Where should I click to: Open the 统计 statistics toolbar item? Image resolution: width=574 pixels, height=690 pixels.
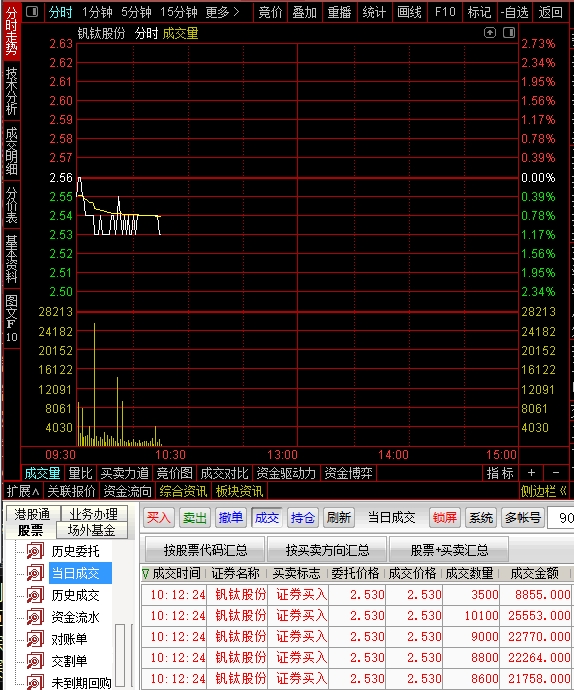(x=374, y=12)
